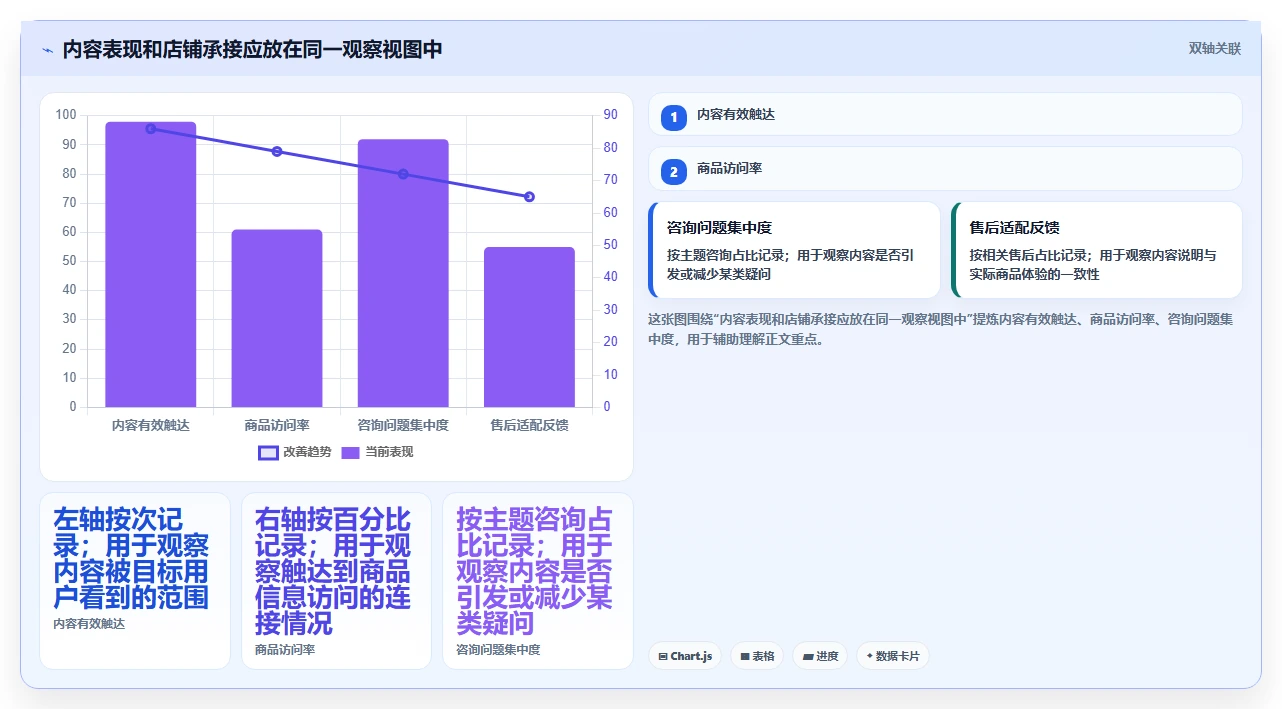
Task: Click x-axis label 商品访问率
Action: pos(277,425)
